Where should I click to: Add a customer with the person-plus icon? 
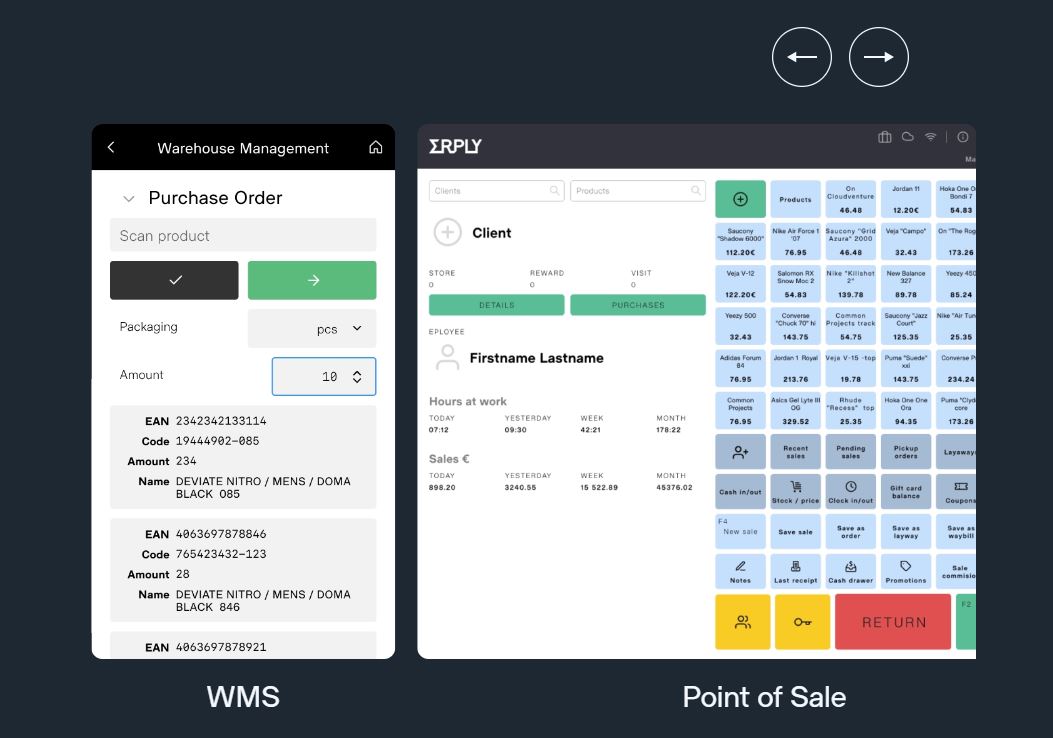pos(740,451)
